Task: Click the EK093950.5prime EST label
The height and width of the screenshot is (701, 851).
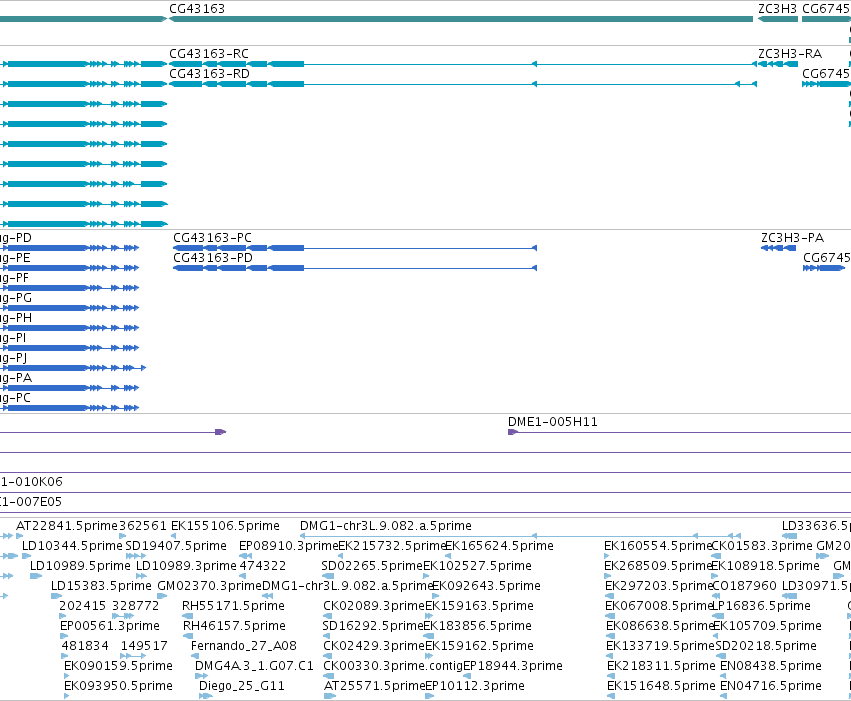Action: 118,686
